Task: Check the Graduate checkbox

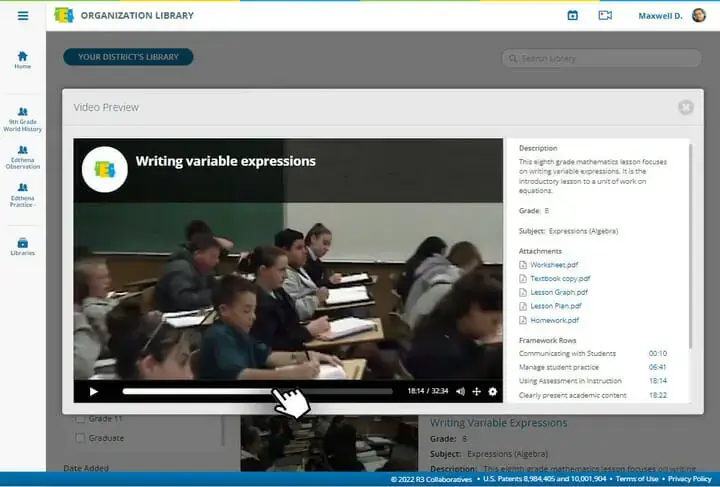Action: 80,438
